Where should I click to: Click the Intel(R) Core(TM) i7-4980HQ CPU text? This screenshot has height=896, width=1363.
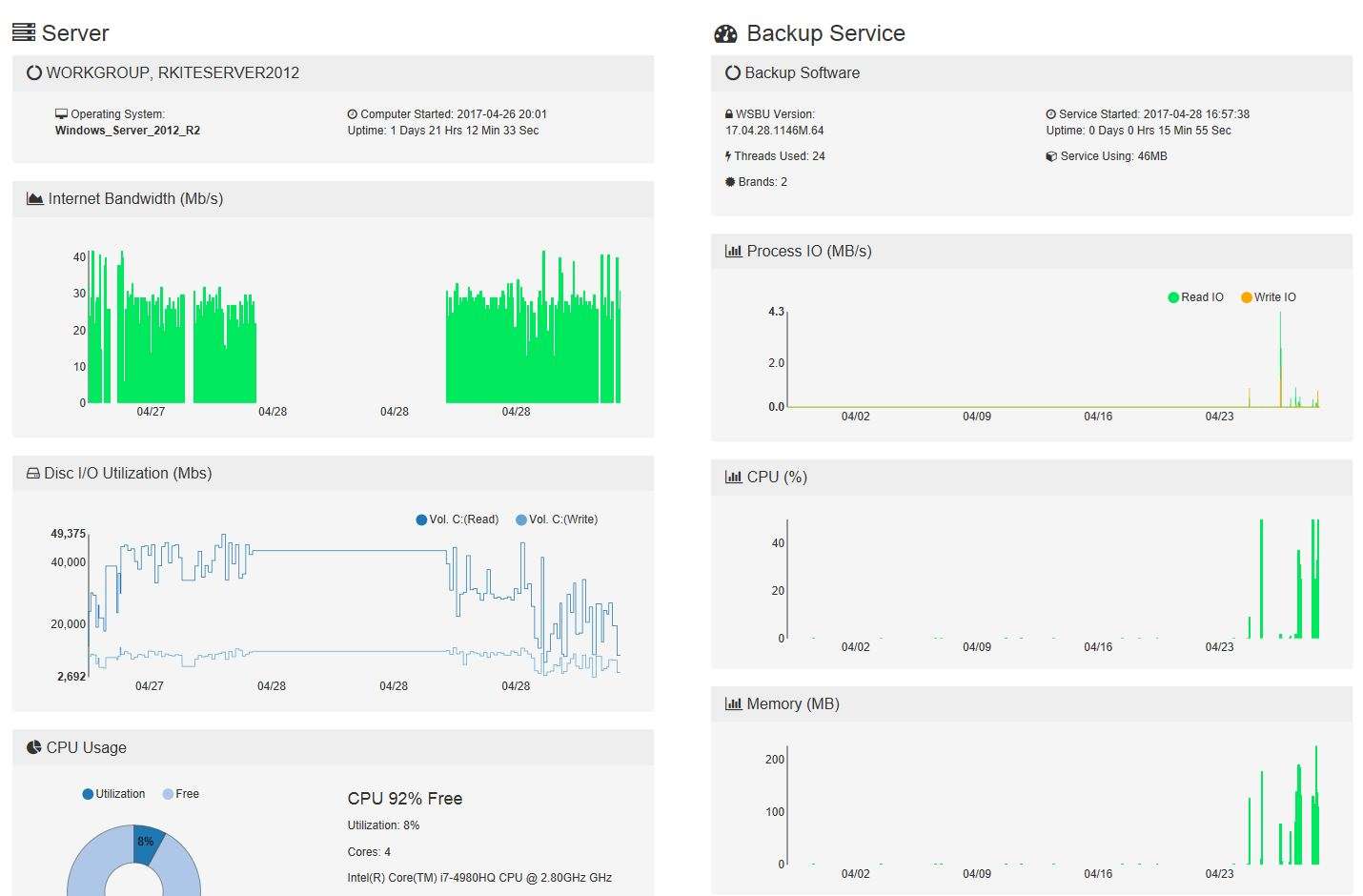[479, 878]
